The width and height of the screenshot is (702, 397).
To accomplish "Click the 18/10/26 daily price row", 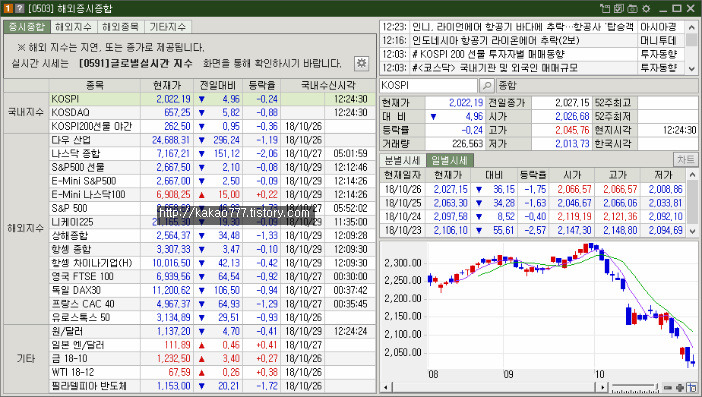I will (533, 189).
